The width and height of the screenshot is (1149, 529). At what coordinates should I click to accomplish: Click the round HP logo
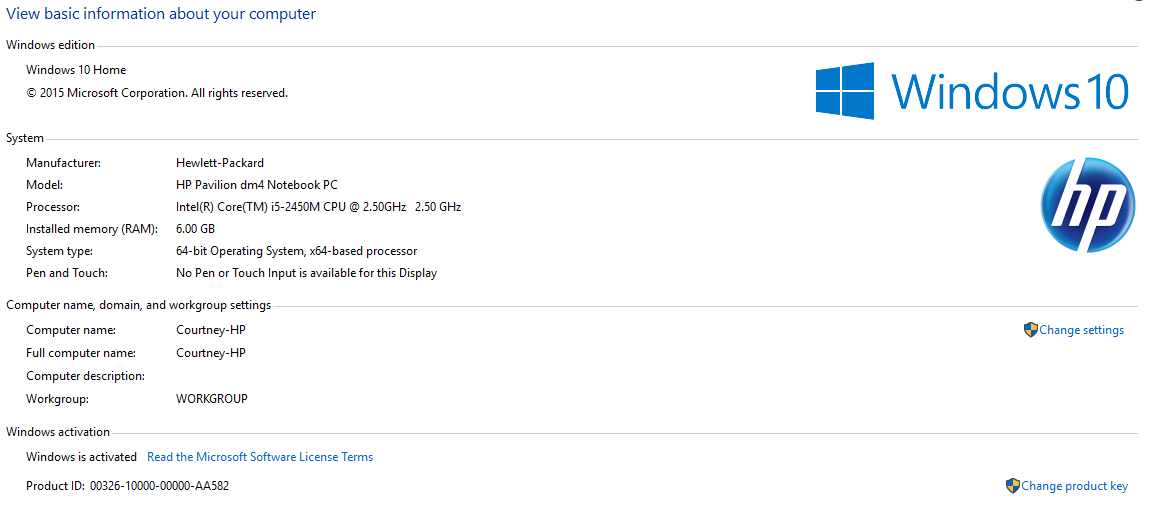tap(1087, 205)
